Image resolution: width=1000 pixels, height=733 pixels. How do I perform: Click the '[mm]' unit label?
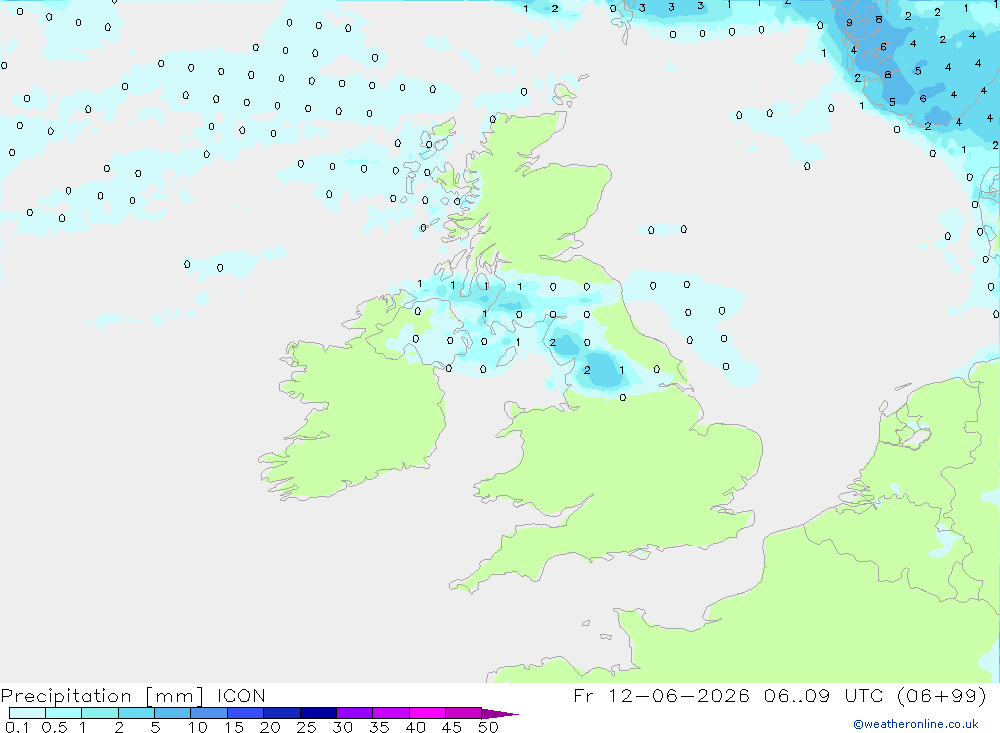pos(175,696)
